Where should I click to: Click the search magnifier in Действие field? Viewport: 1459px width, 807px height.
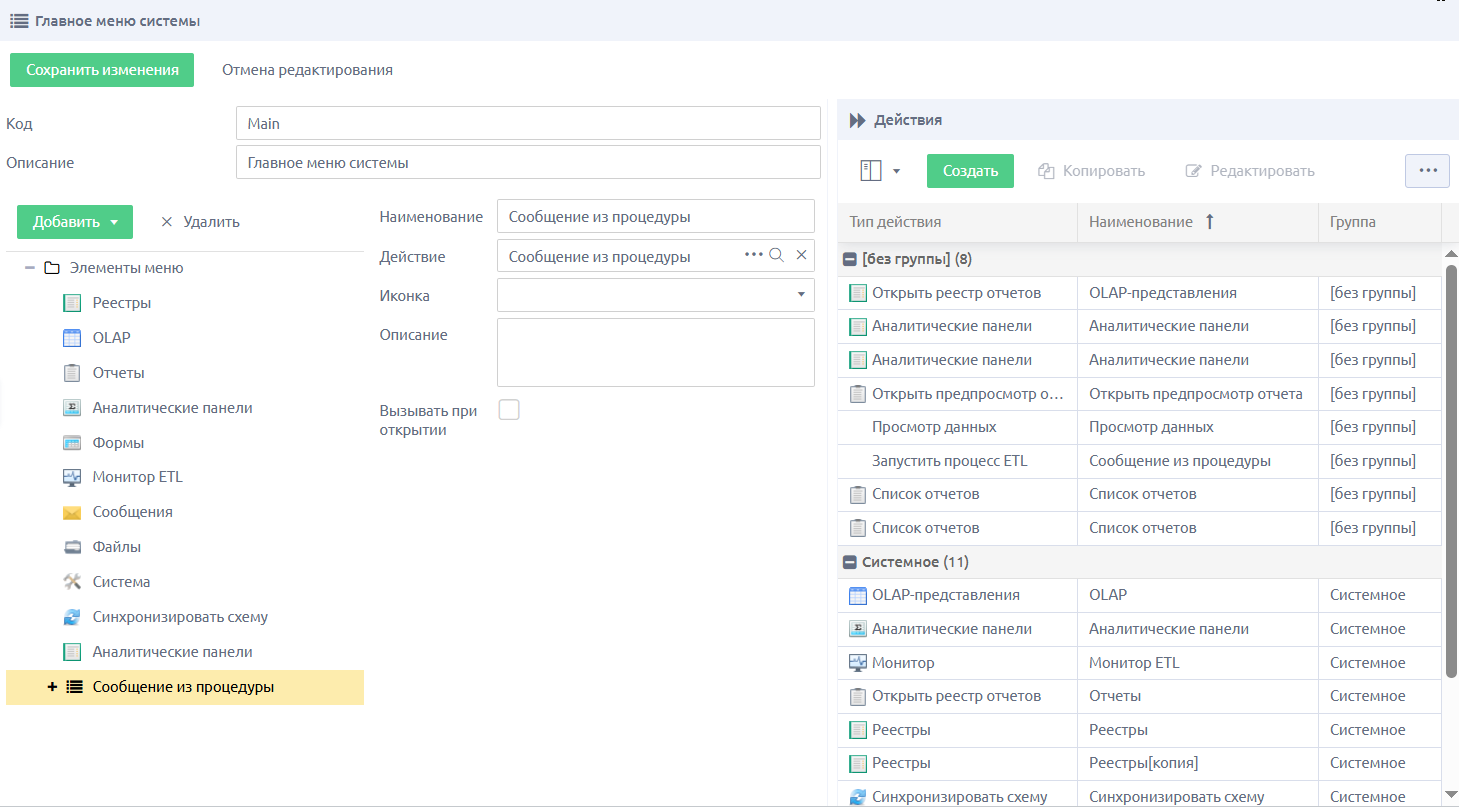(776, 256)
